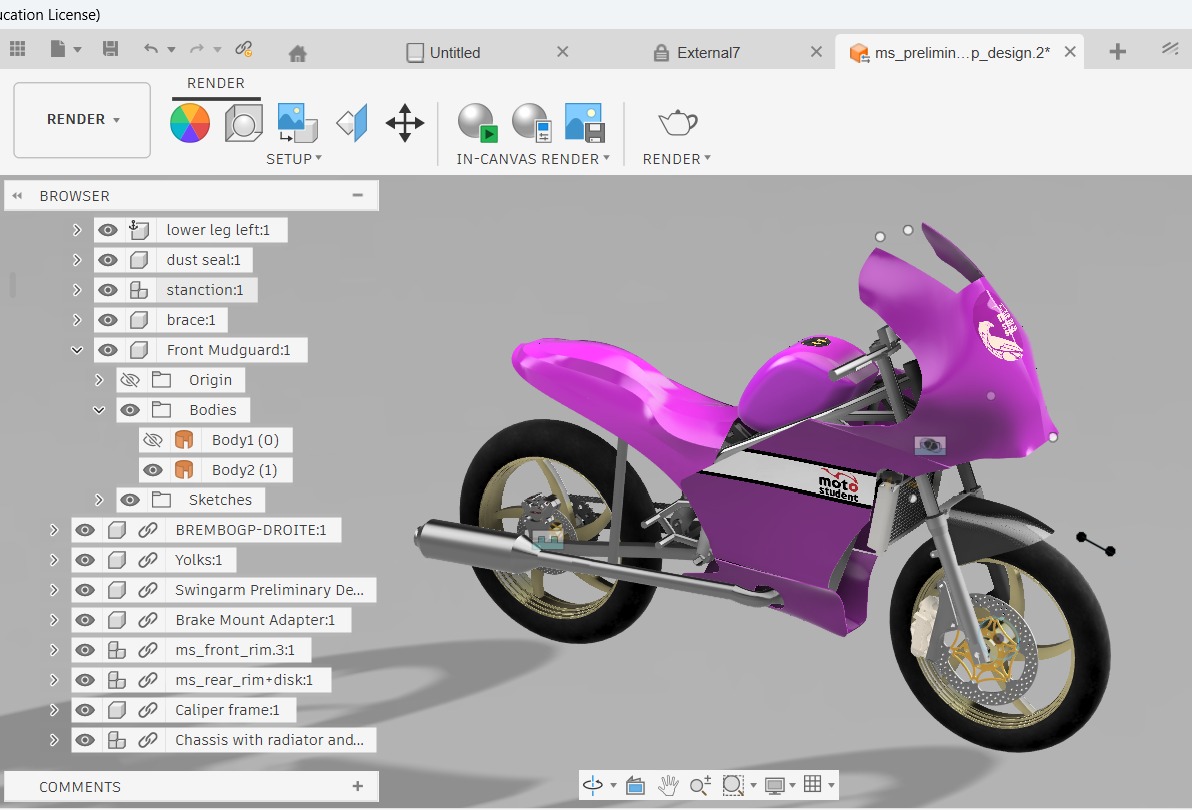Open the Appearance color wheel tool
The width and height of the screenshot is (1192, 810).
[190, 122]
